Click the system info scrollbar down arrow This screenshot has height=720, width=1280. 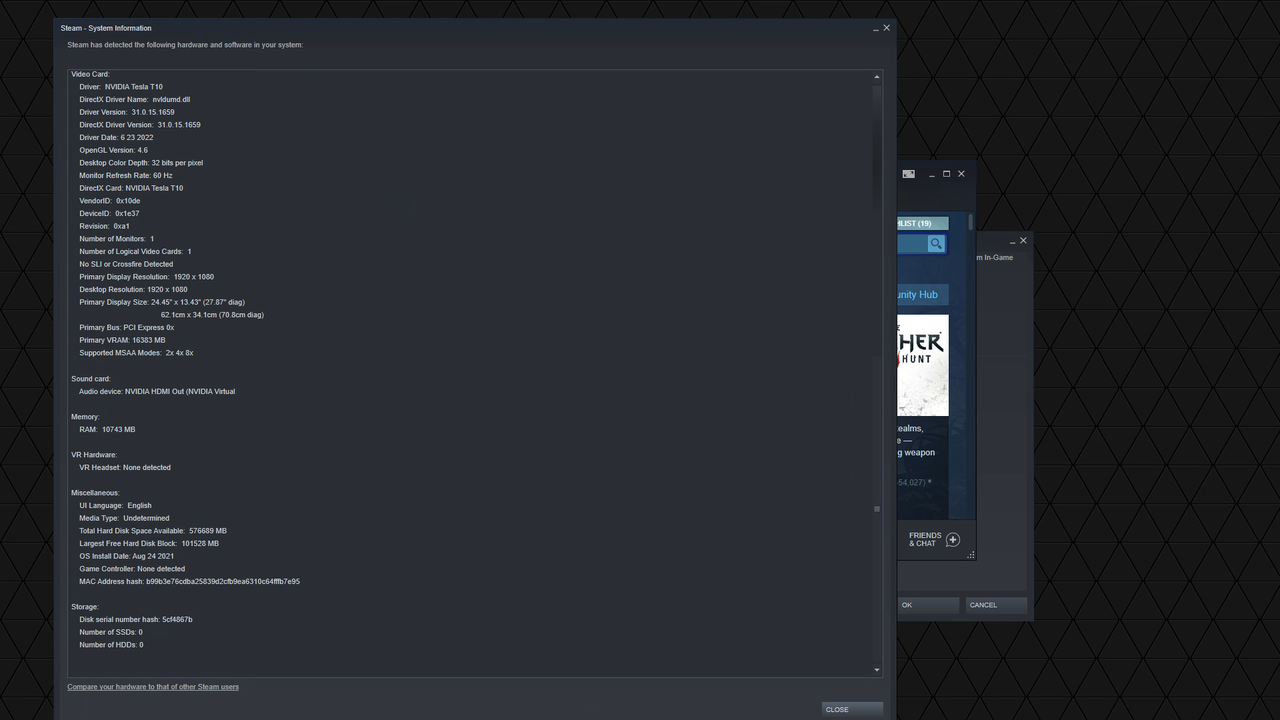pos(877,670)
